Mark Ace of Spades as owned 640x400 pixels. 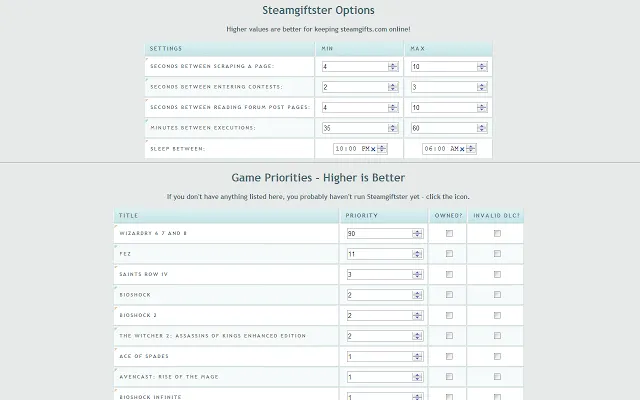[449, 356]
